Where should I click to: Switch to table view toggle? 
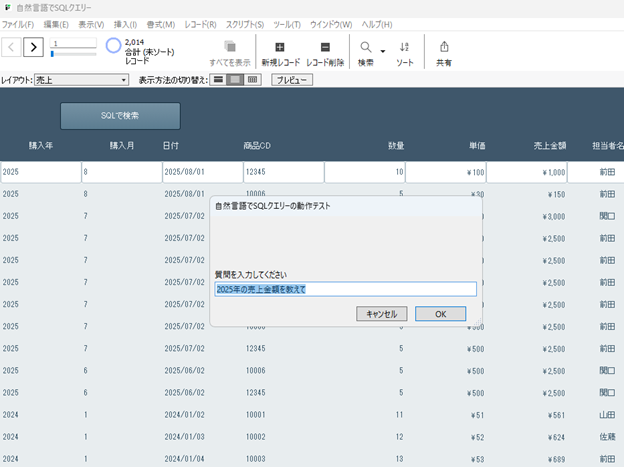click(x=253, y=79)
